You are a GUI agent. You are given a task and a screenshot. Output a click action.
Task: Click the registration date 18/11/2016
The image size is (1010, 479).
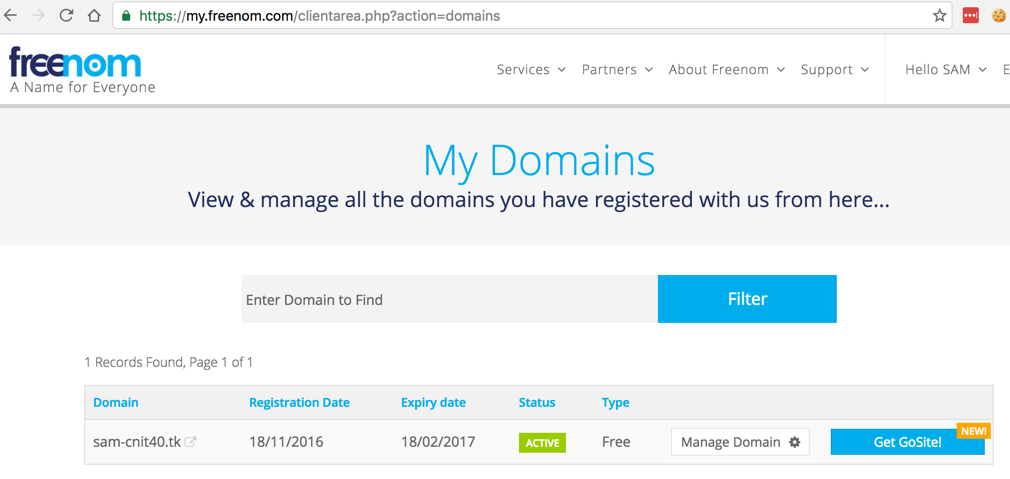point(286,442)
